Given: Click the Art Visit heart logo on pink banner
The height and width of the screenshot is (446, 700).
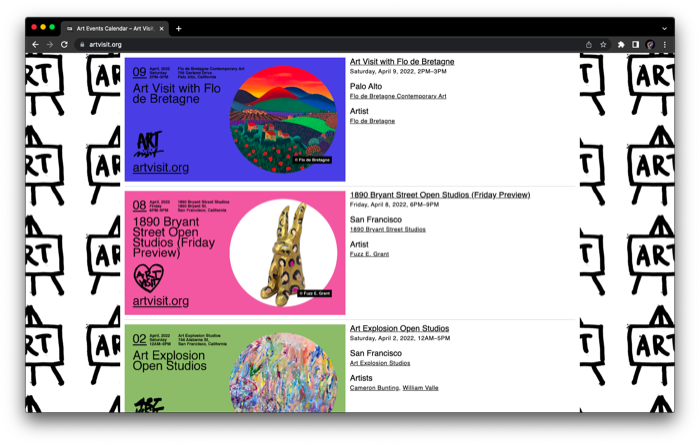Looking at the screenshot, I should (x=149, y=278).
